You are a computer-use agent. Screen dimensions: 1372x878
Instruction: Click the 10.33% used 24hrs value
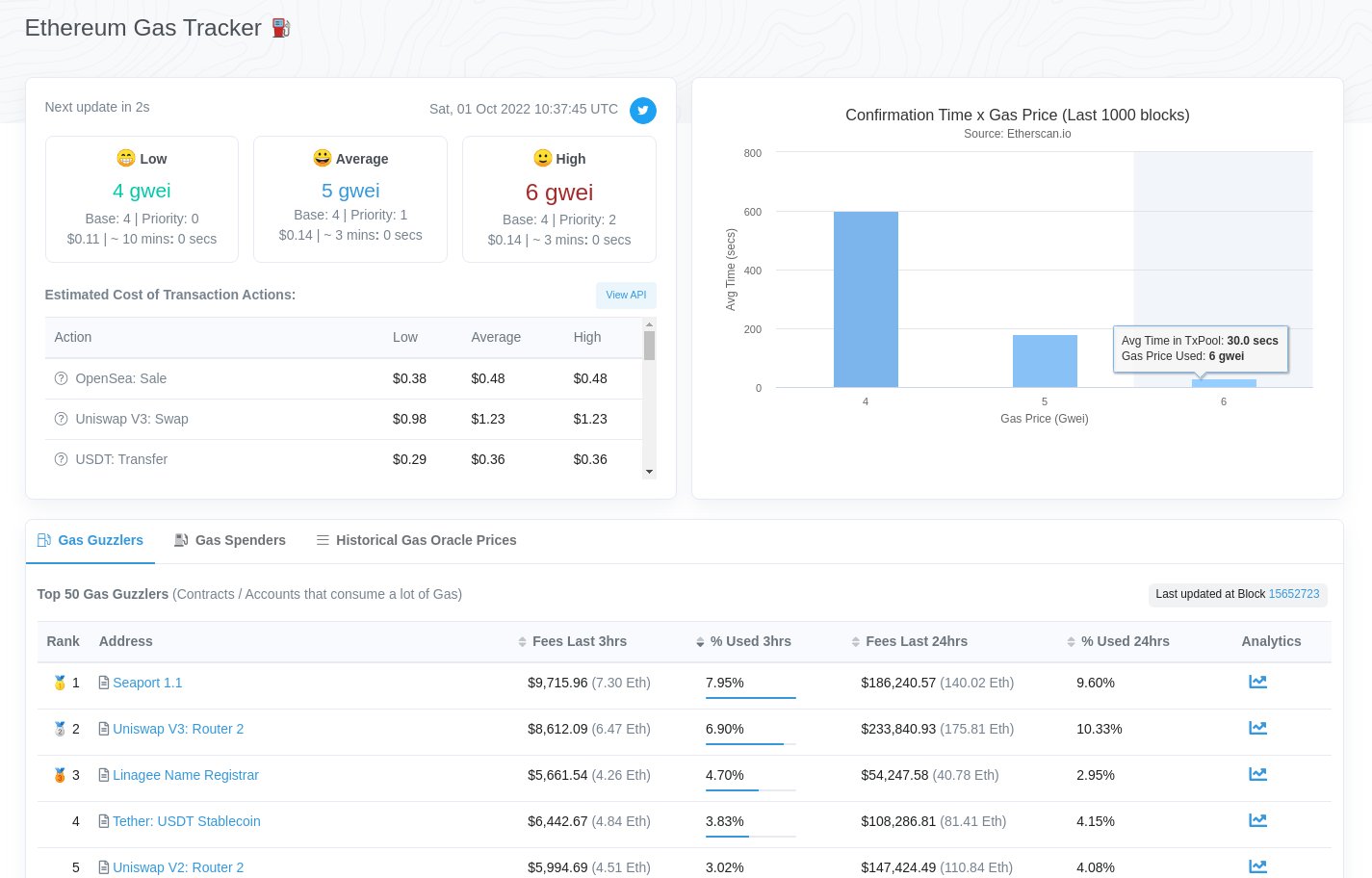pyautogui.click(x=1100, y=729)
